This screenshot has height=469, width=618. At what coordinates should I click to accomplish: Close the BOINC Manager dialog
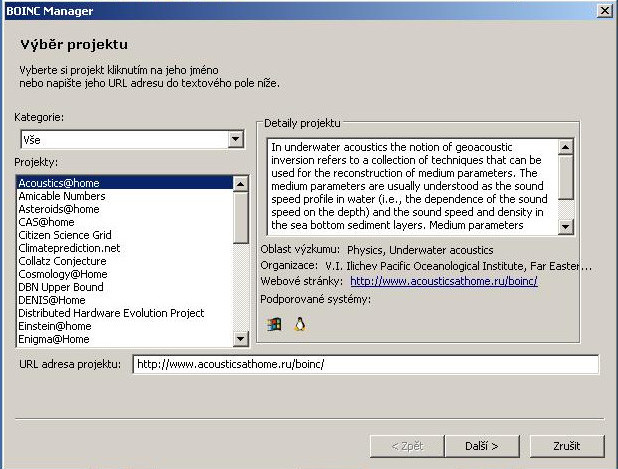(x=605, y=11)
